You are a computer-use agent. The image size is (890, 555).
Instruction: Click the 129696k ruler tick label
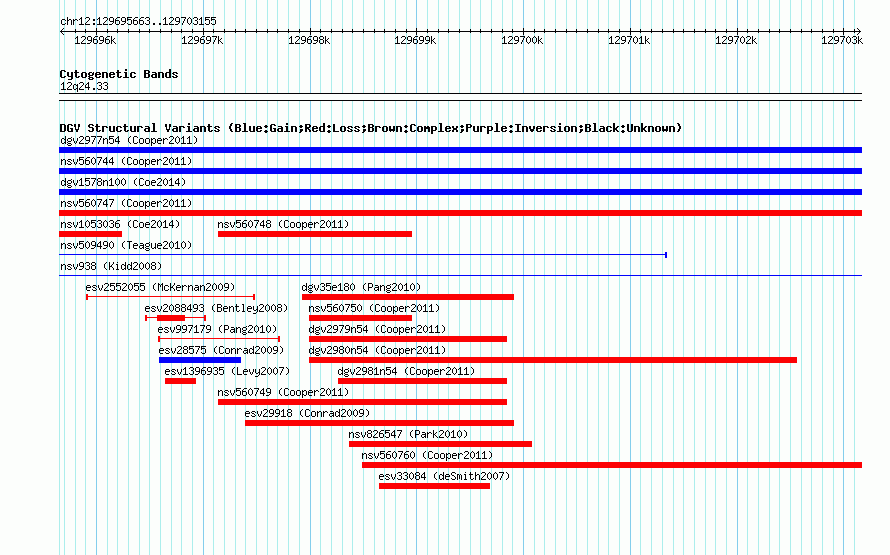point(95,40)
